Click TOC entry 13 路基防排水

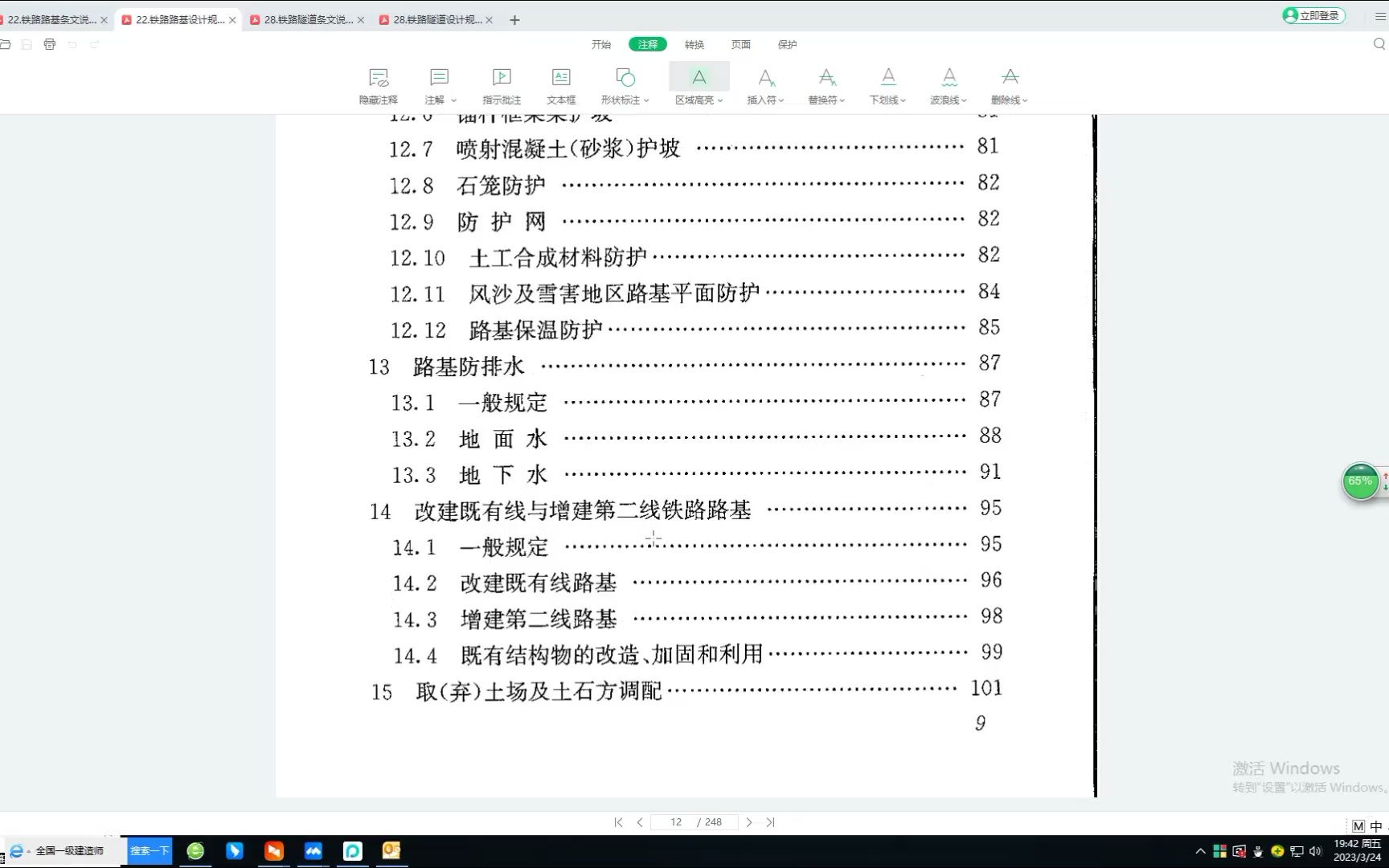(x=685, y=366)
